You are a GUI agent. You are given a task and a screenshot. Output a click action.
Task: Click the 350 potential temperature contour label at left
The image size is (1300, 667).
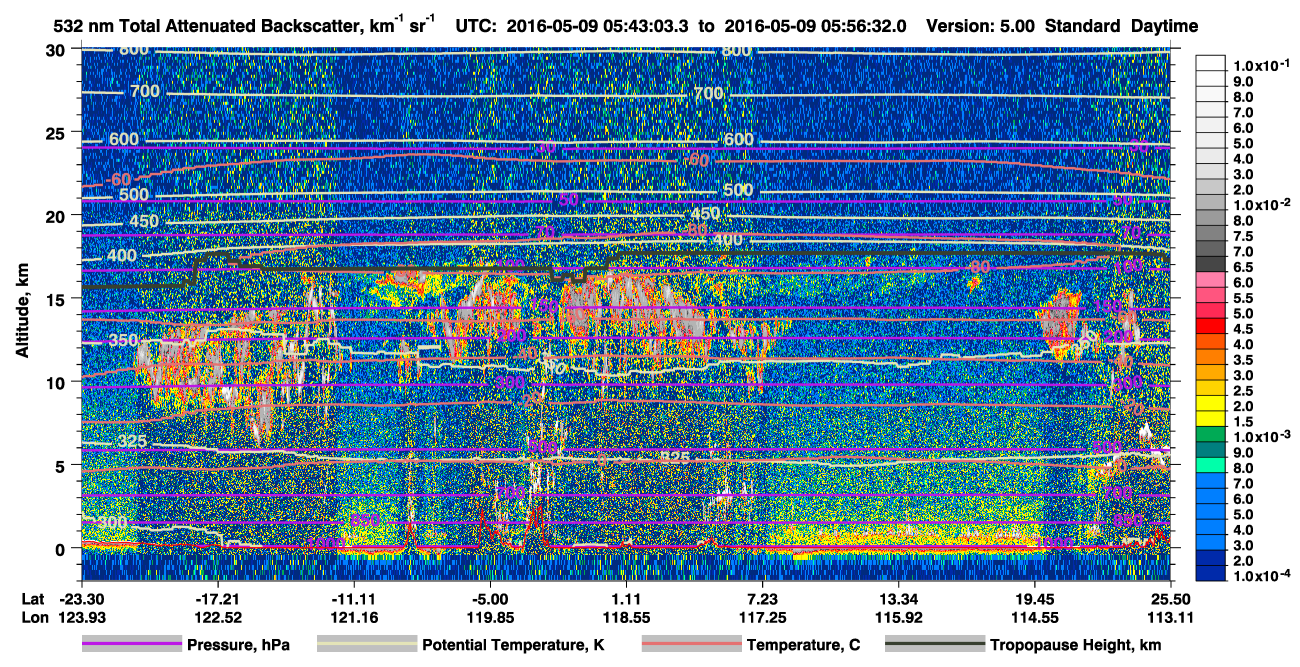(x=123, y=341)
